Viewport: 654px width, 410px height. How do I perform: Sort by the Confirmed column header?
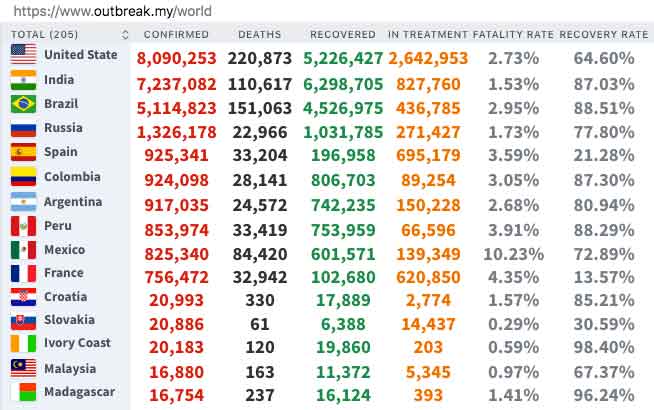pyautogui.click(x=176, y=35)
